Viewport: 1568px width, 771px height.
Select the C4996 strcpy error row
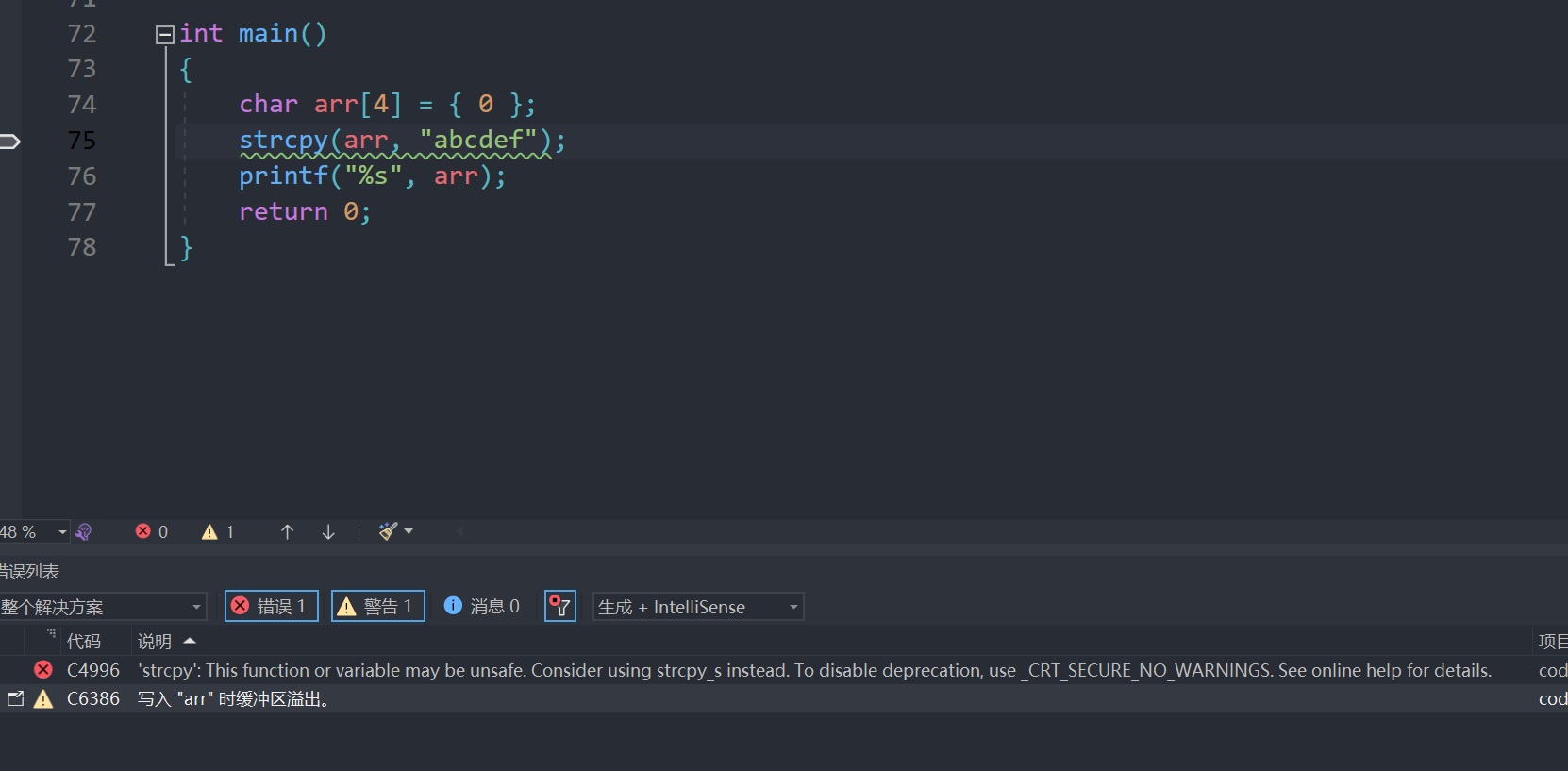point(784,670)
